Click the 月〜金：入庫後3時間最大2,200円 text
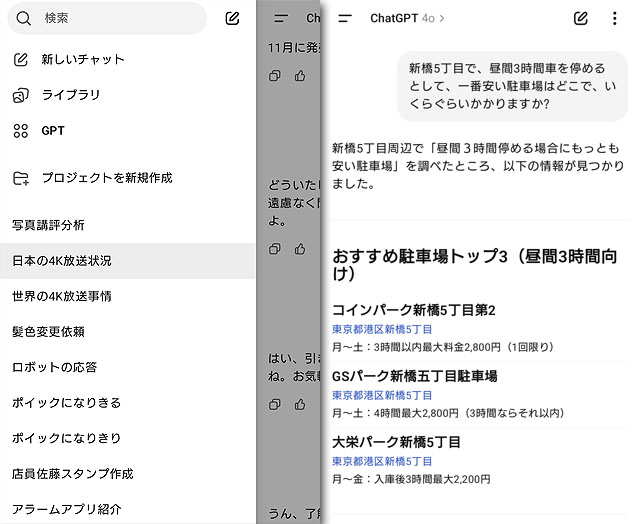 (411, 479)
